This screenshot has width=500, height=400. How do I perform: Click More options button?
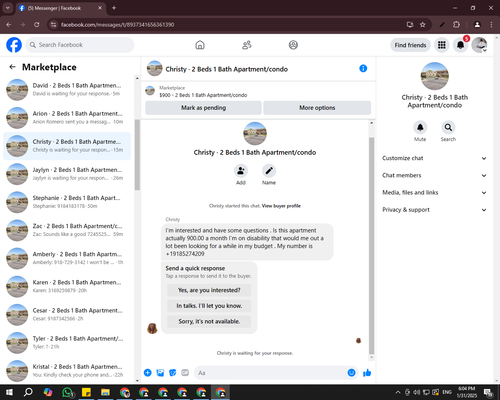tap(317, 108)
